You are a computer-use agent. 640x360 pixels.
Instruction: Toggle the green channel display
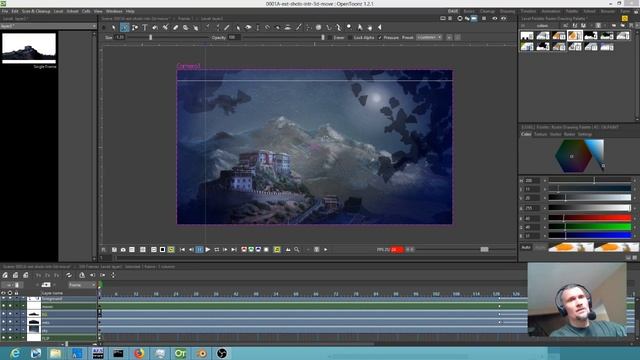click(x=251, y=249)
